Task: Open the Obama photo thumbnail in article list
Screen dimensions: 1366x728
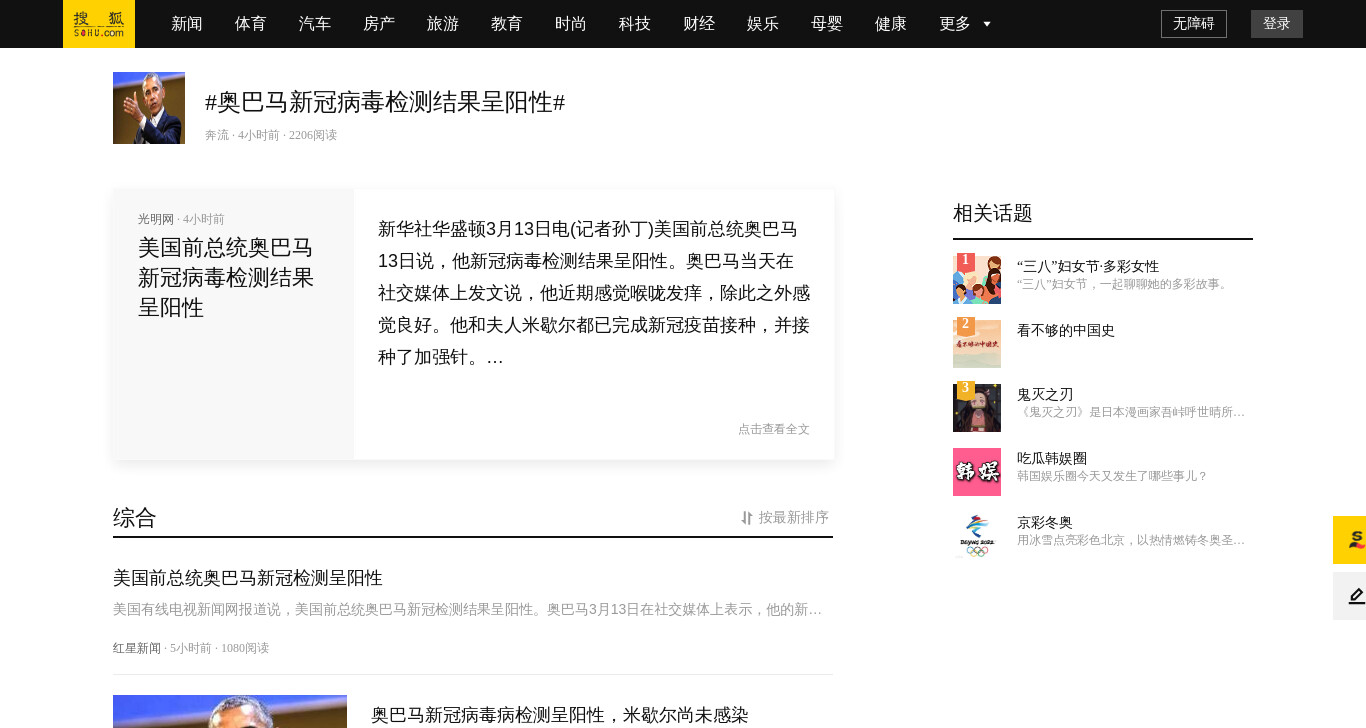Action: coord(230,711)
